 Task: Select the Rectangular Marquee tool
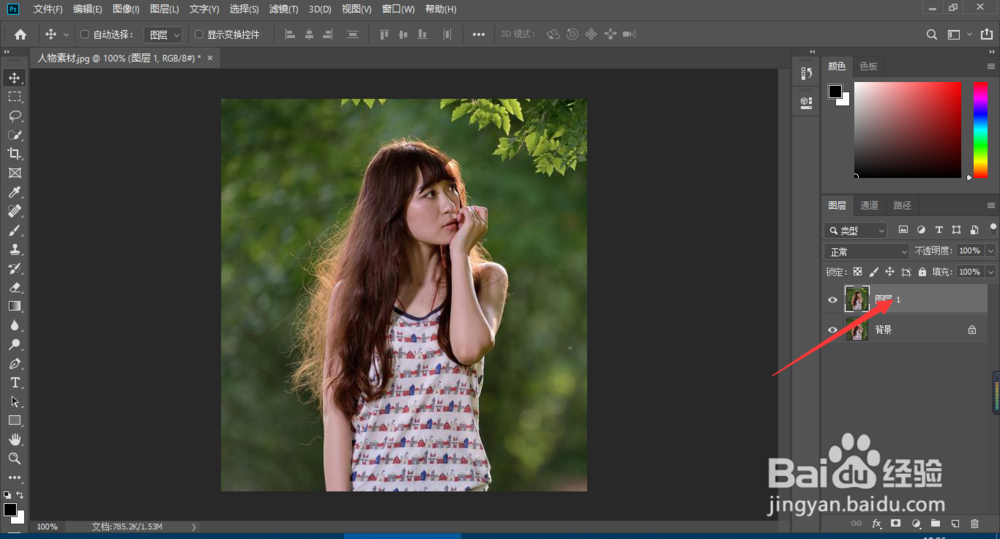pos(14,97)
